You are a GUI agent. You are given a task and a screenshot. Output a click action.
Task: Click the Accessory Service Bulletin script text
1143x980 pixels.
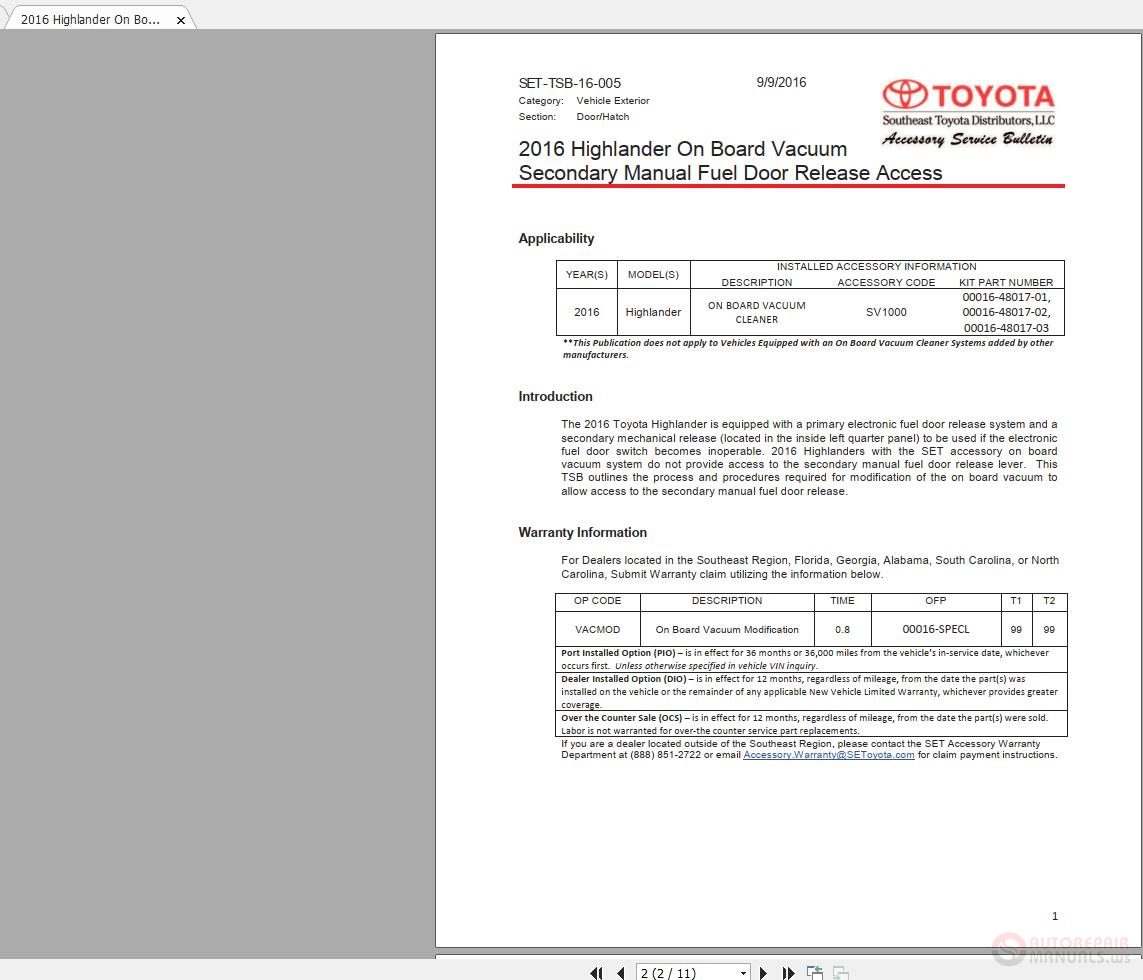(967, 139)
